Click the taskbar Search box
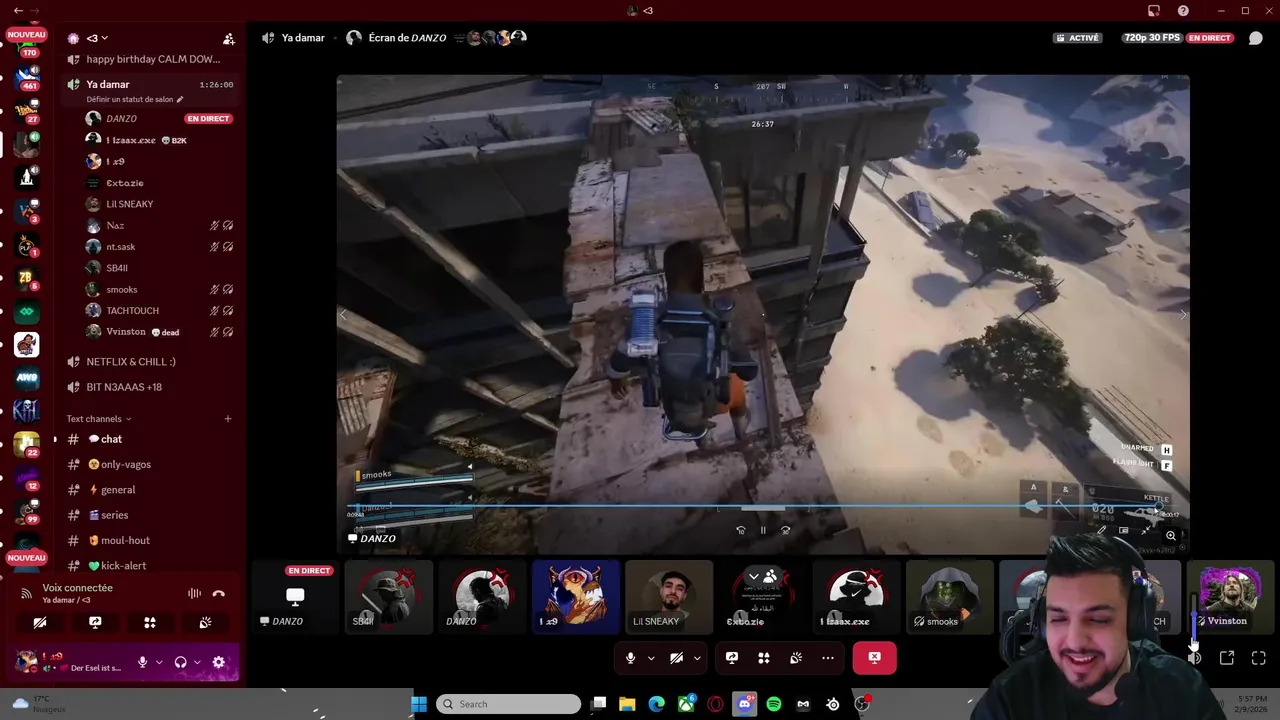Image resolution: width=1280 pixels, height=720 pixels. [x=509, y=704]
